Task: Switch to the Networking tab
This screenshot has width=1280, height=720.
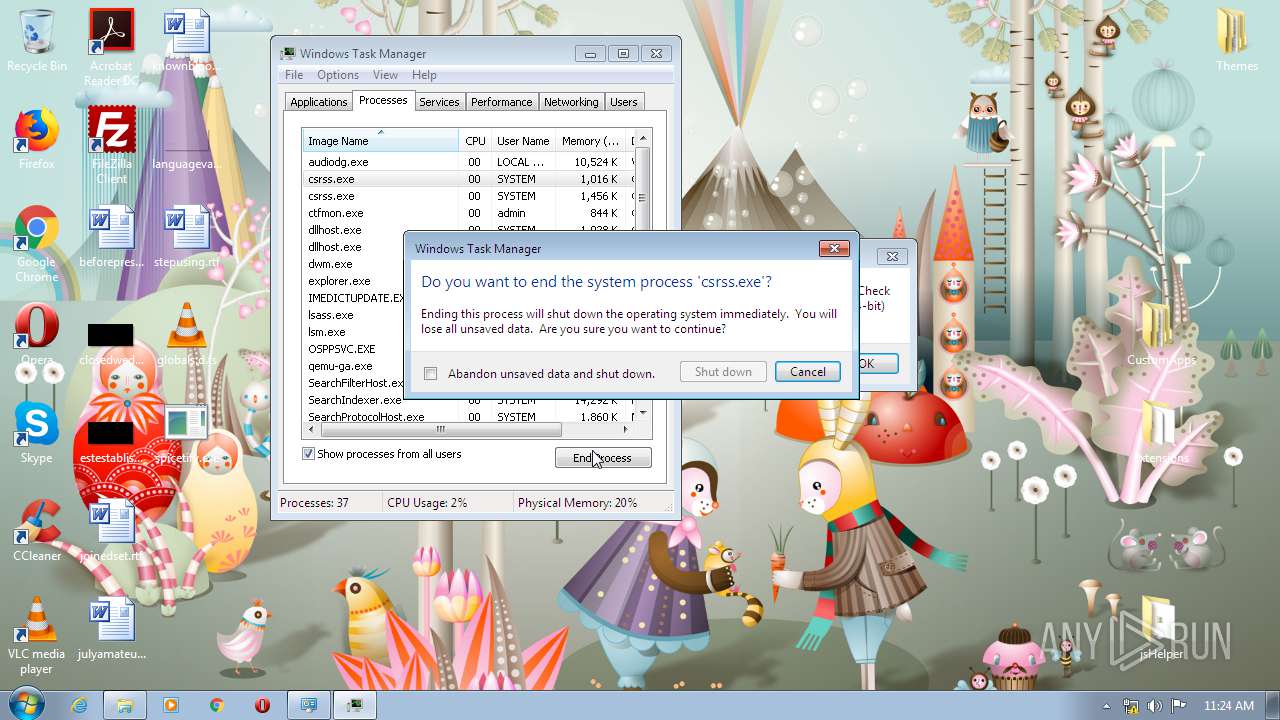Action: click(x=571, y=102)
